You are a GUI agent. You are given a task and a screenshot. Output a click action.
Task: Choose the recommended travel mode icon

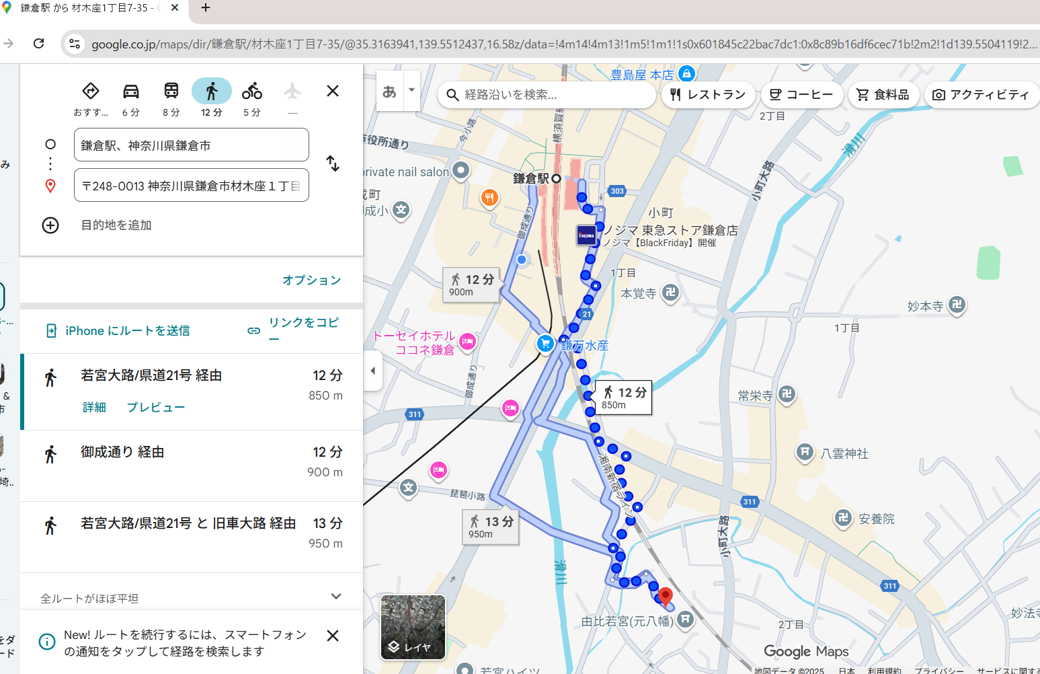point(90,92)
